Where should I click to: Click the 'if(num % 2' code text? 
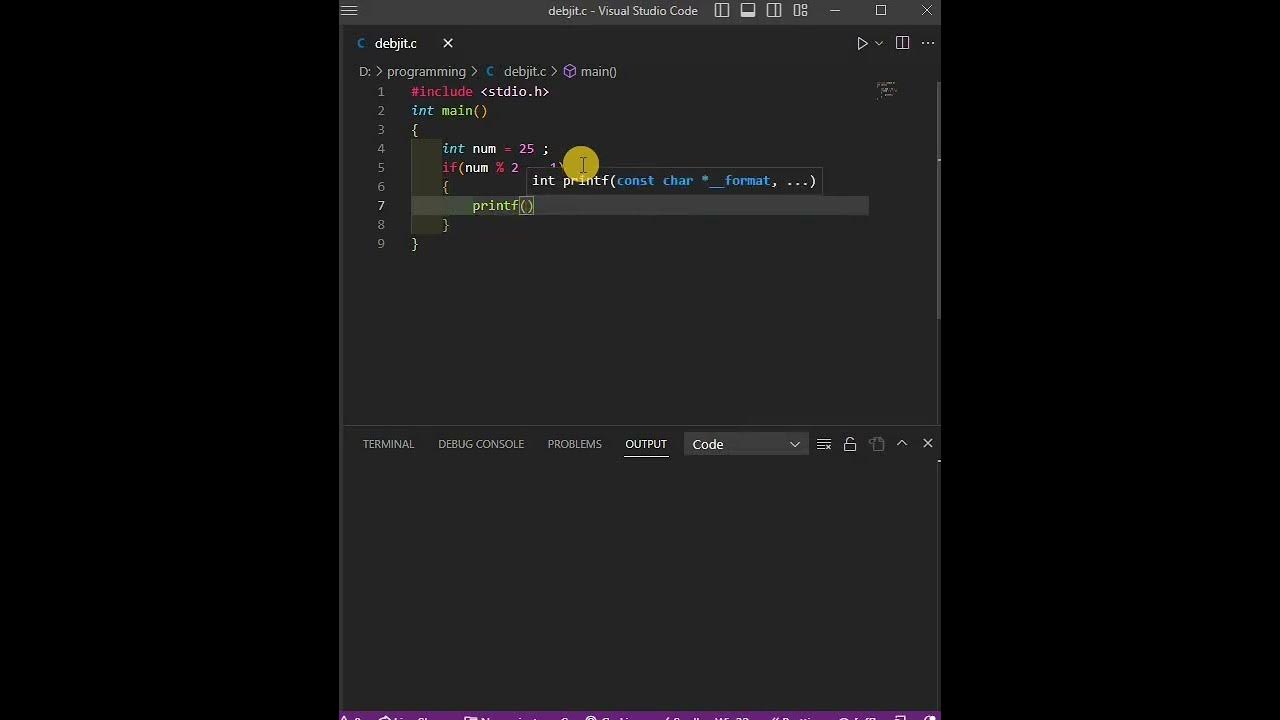[480, 168]
